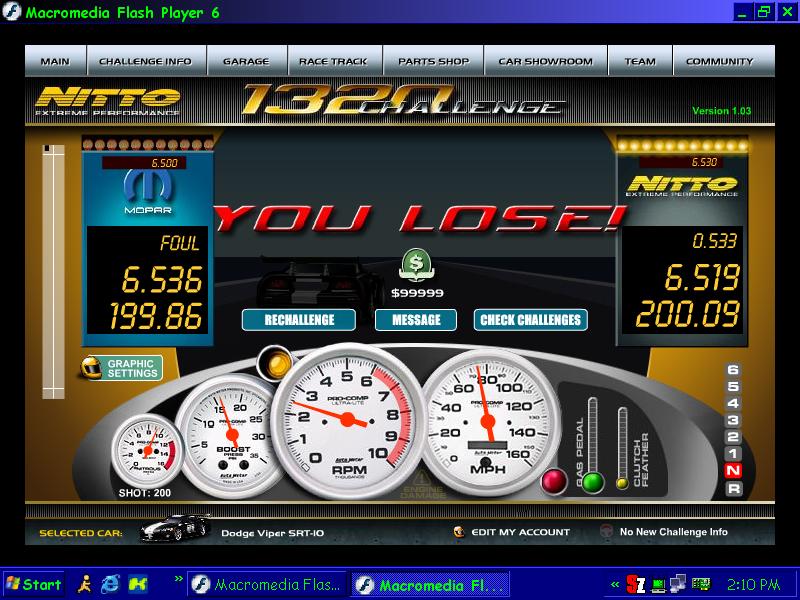The width and height of the screenshot is (800, 600).
Task: Click the FOUL reaction time text
Action: tap(180, 243)
